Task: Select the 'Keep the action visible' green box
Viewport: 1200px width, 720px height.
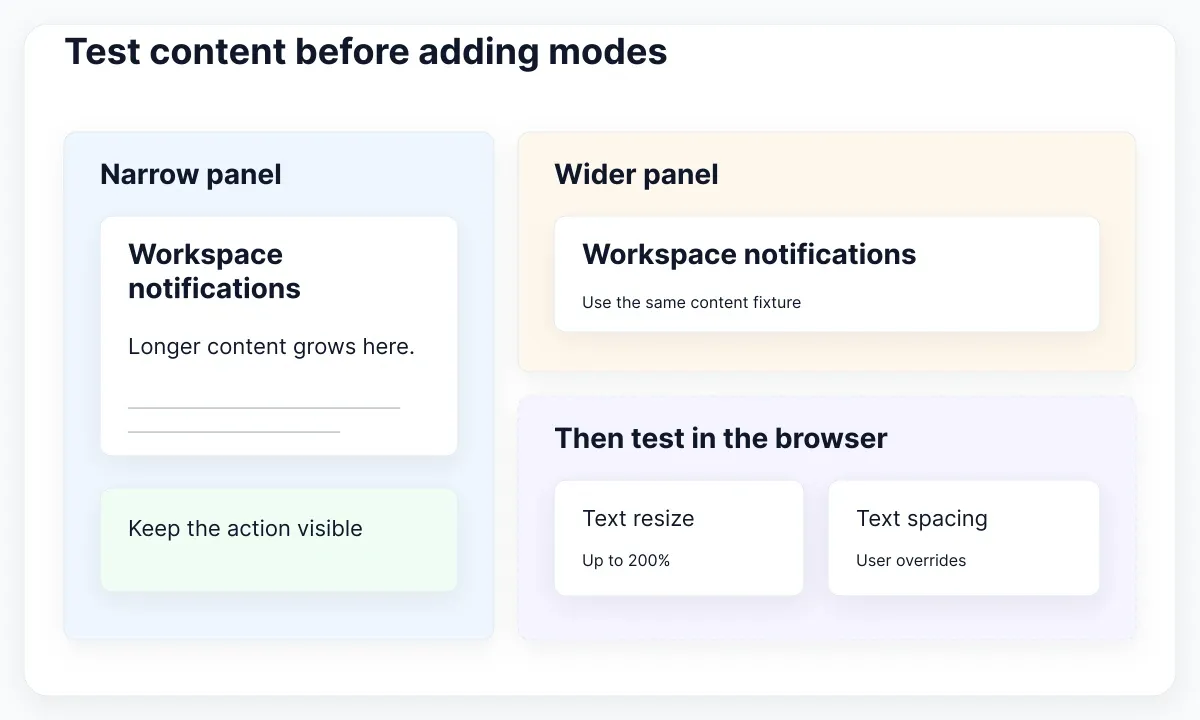Action: point(279,540)
